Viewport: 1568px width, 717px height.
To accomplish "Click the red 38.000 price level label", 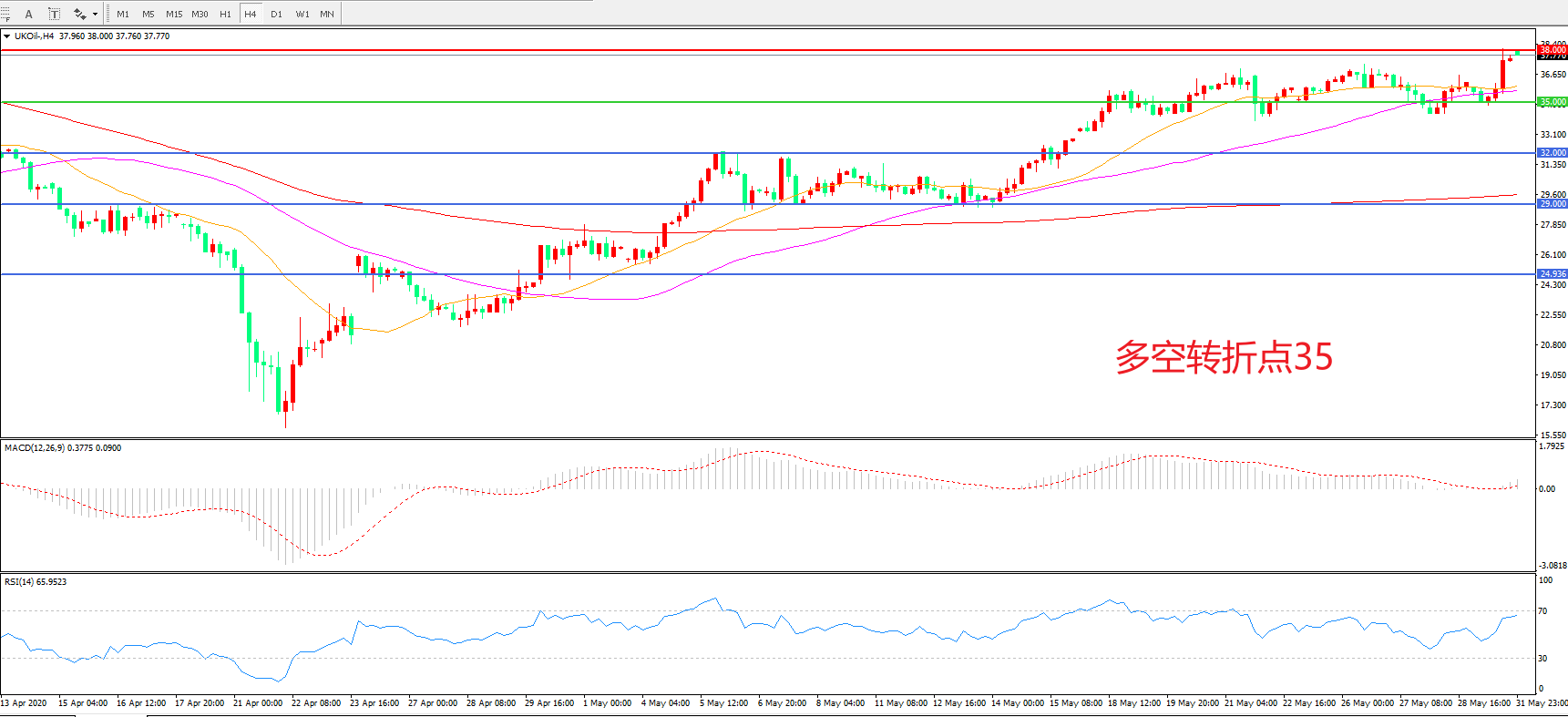I will pyautogui.click(x=1553, y=50).
